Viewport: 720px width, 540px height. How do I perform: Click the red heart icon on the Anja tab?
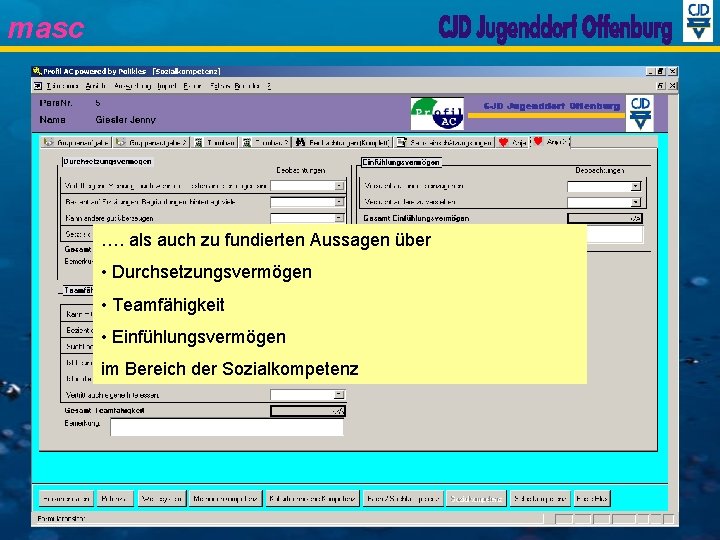tap(503, 142)
